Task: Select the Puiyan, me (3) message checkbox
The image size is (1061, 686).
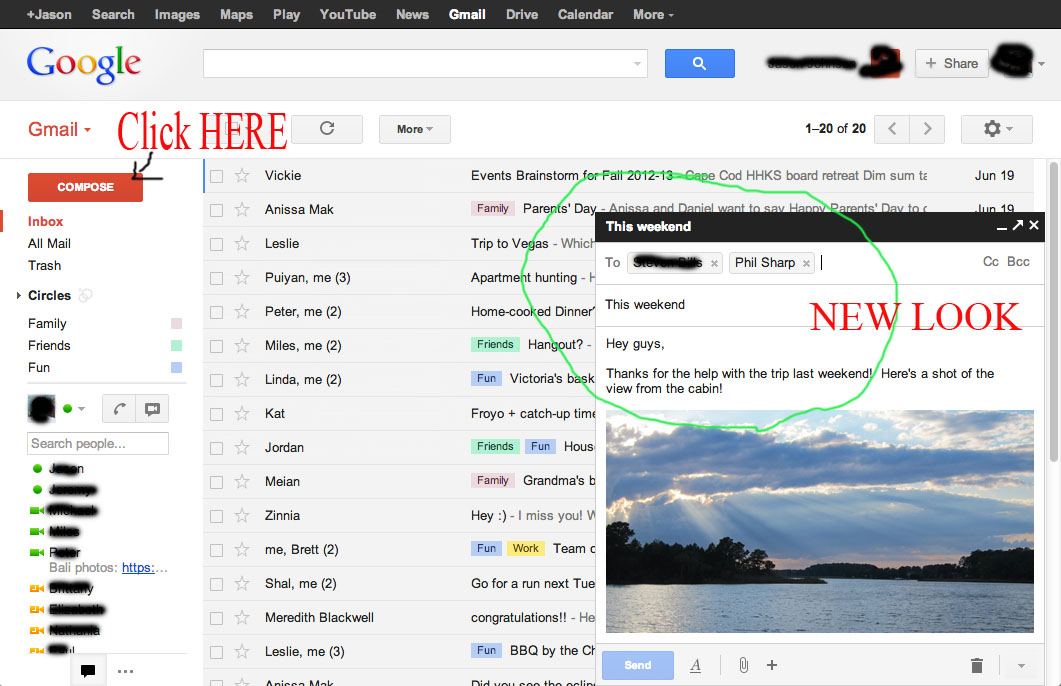Action: [217, 278]
